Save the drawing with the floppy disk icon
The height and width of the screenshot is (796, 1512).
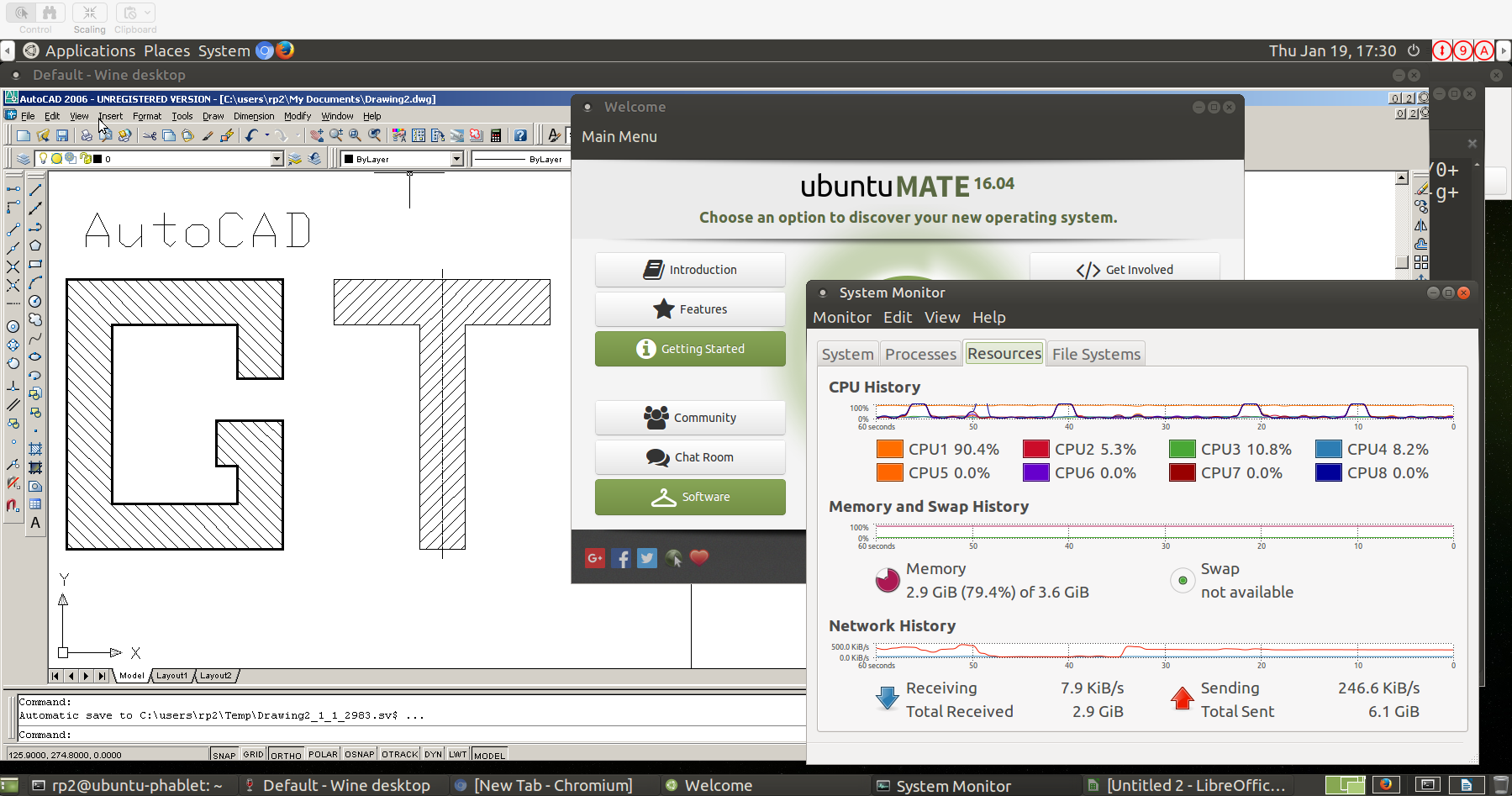pyautogui.click(x=61, y=135)
